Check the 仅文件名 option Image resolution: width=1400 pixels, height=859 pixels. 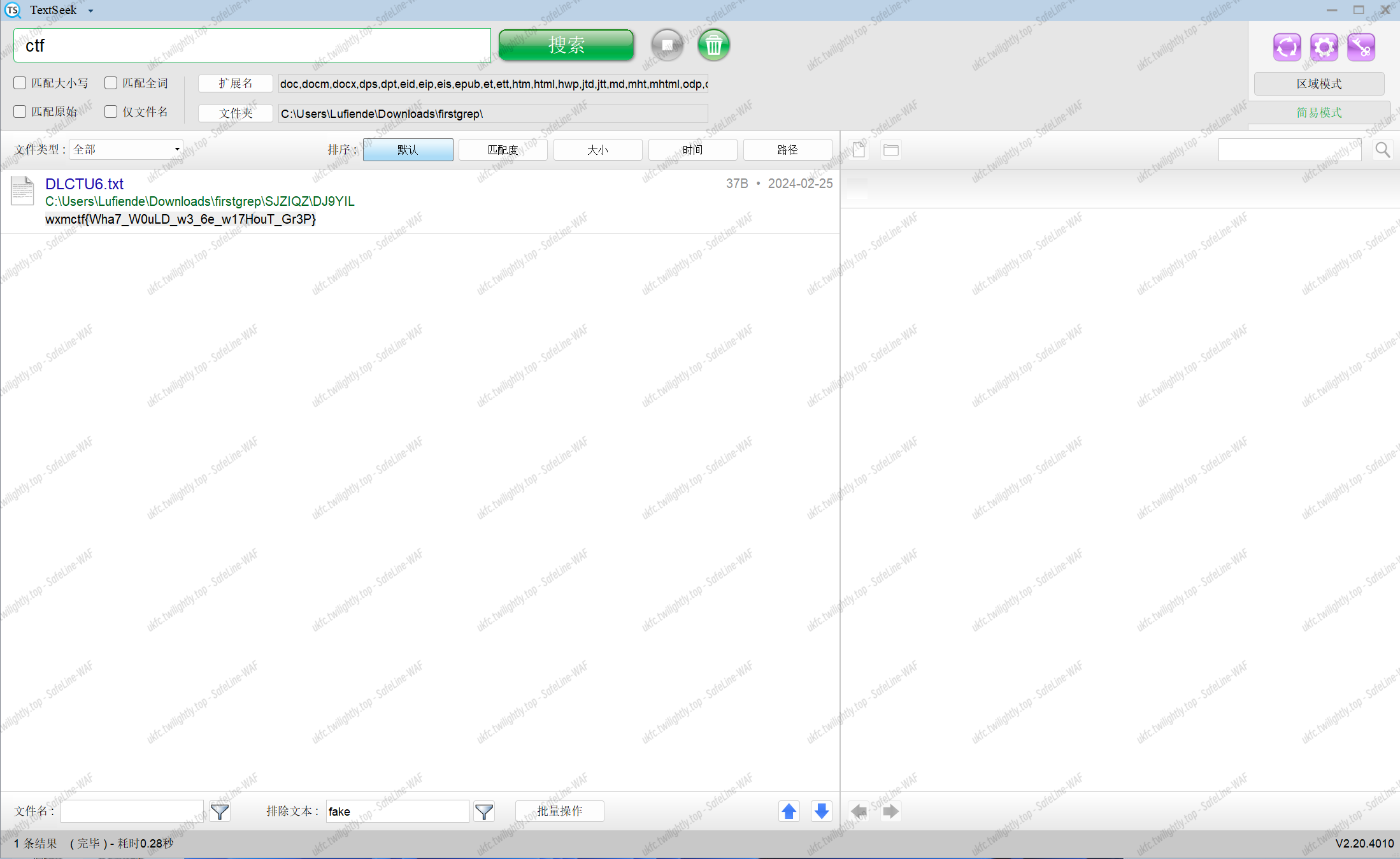pyautogui.click(x=111, y=112)
